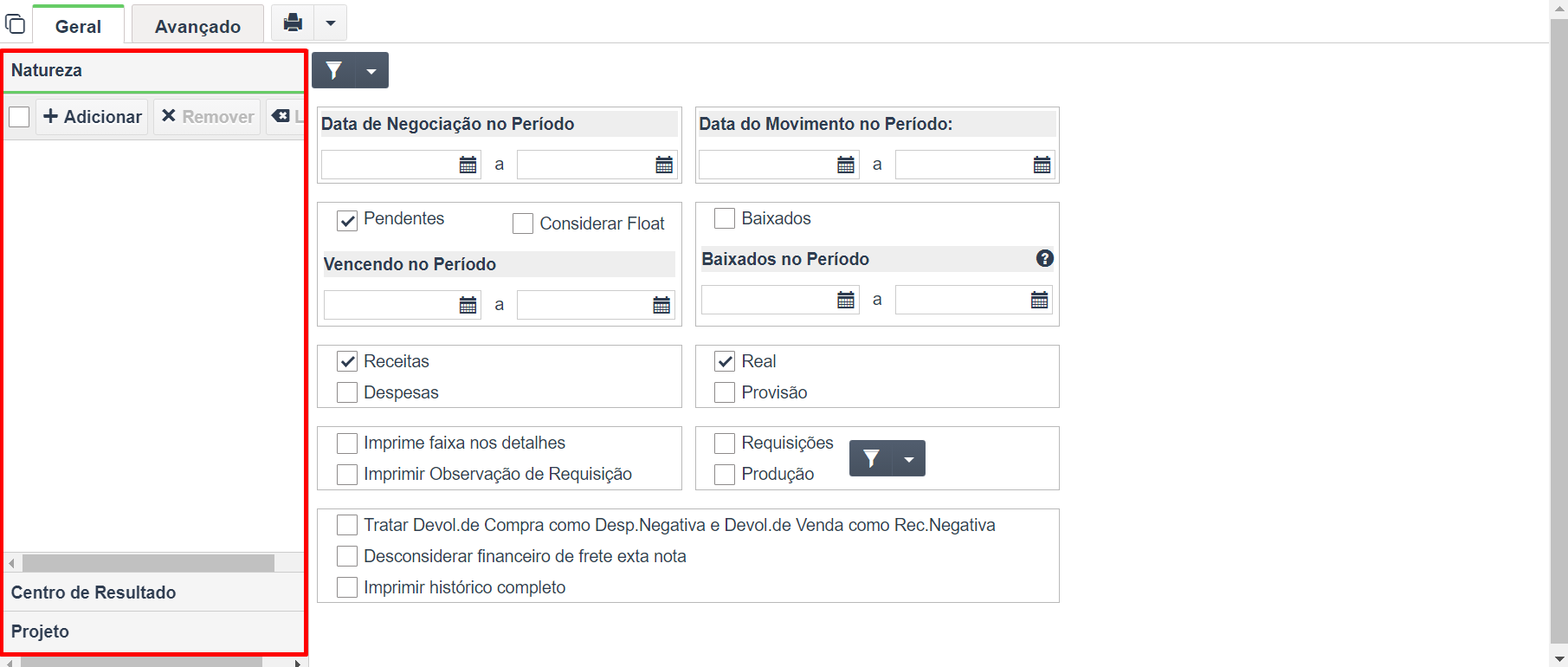Screen dimensions: 1568x667
Task: Click the funnel icon next to Requisições
Action: point(871,458)
